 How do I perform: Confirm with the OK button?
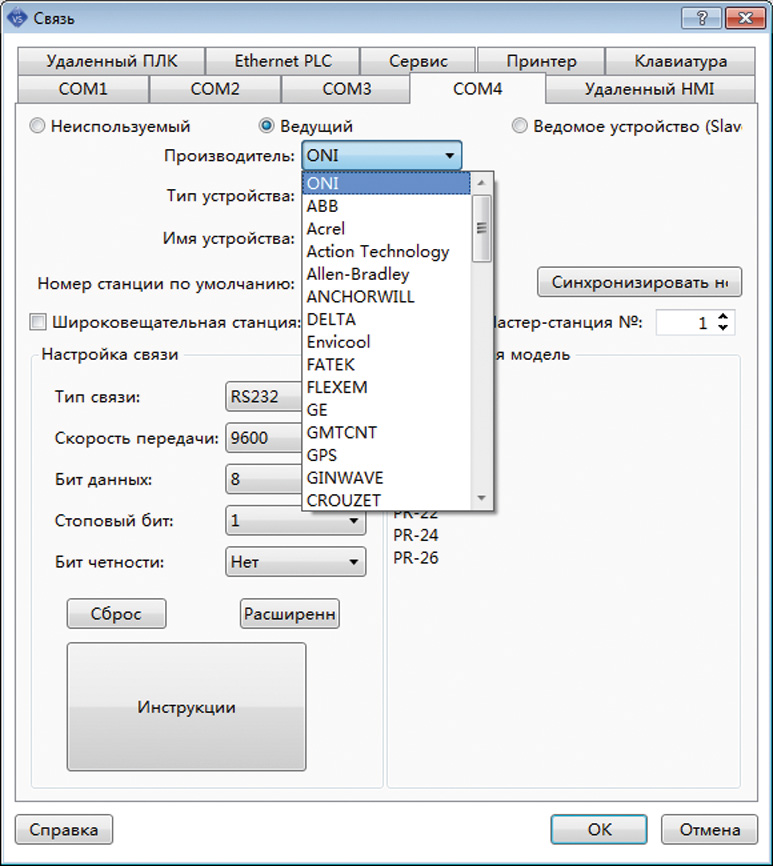600,829
